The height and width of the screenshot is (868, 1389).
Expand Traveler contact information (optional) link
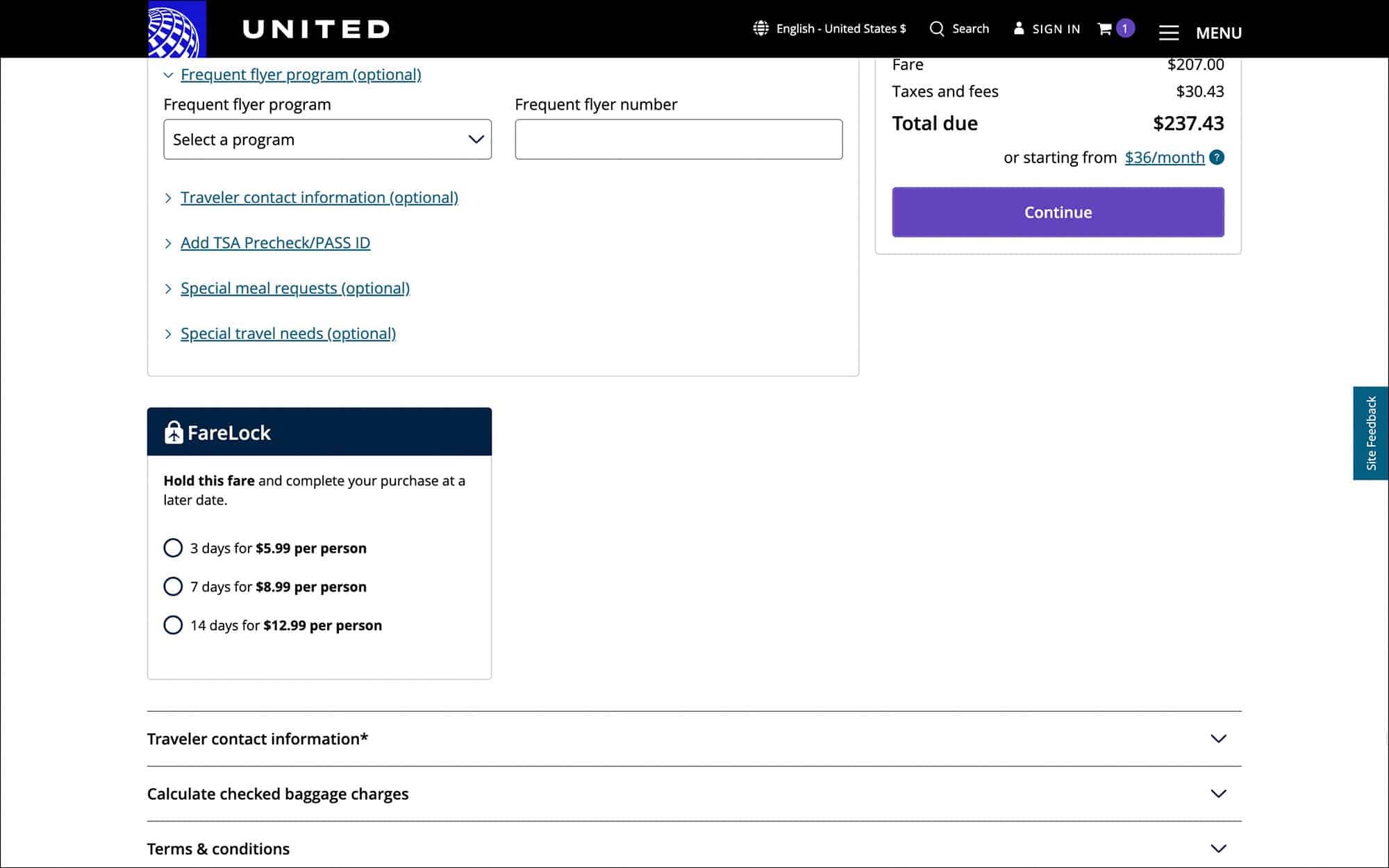click(x=319, y=197)
